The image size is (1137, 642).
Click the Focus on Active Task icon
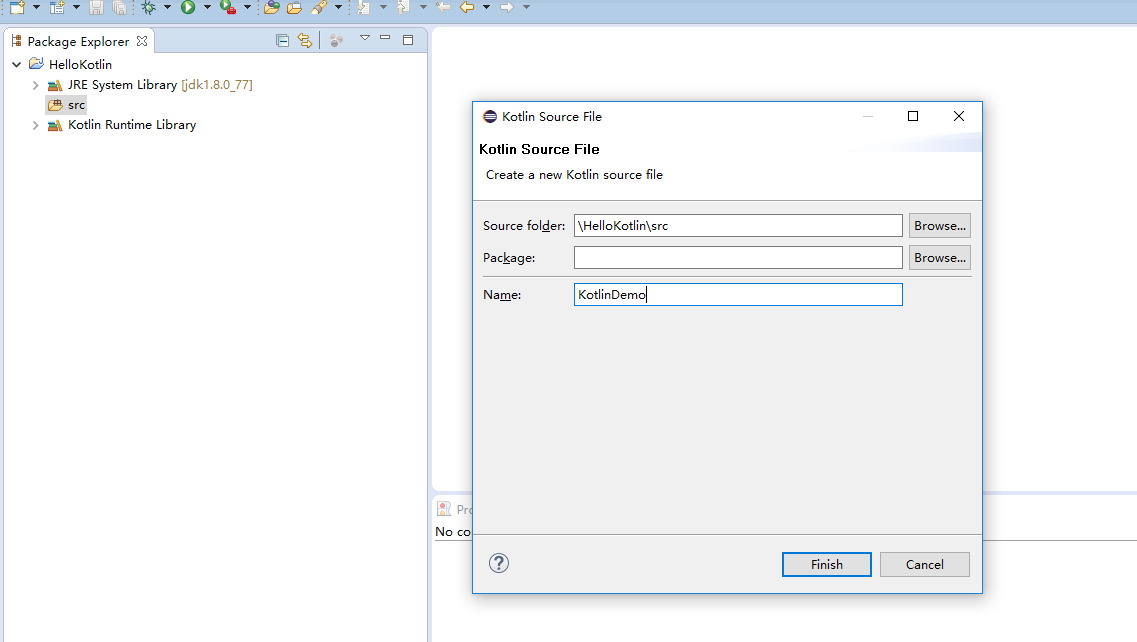click(336, 41)
